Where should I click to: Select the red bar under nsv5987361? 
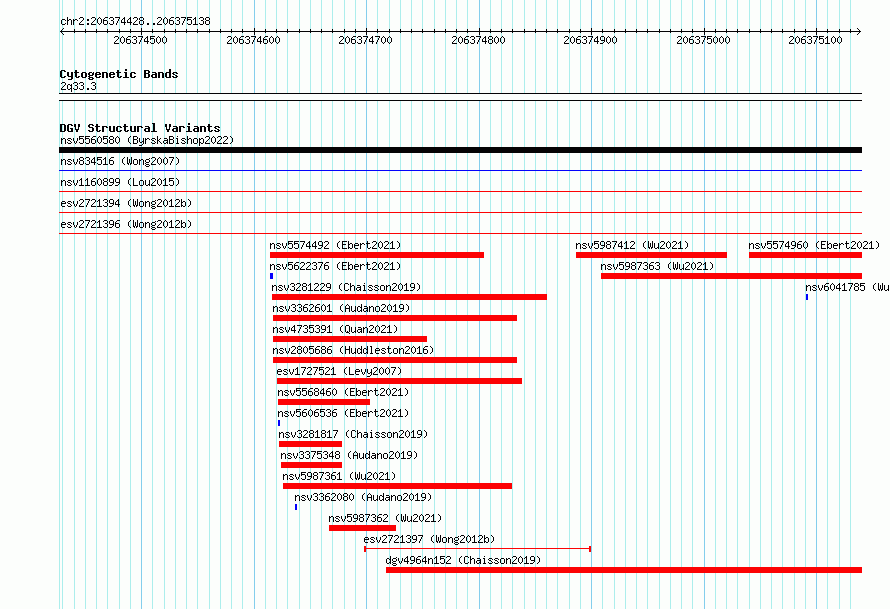click(x=397, y=486)
